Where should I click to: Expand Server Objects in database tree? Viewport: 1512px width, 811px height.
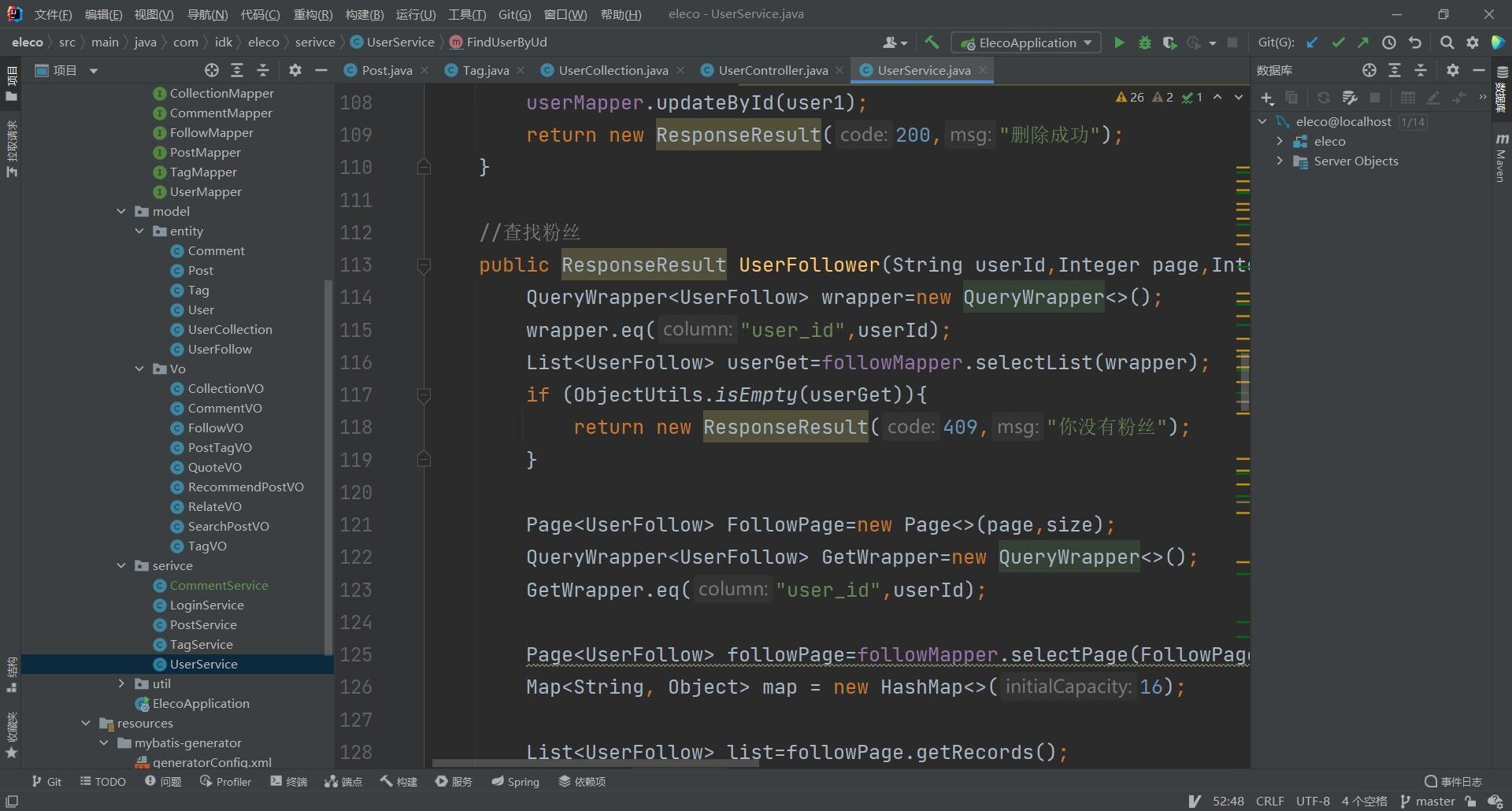1280,161
